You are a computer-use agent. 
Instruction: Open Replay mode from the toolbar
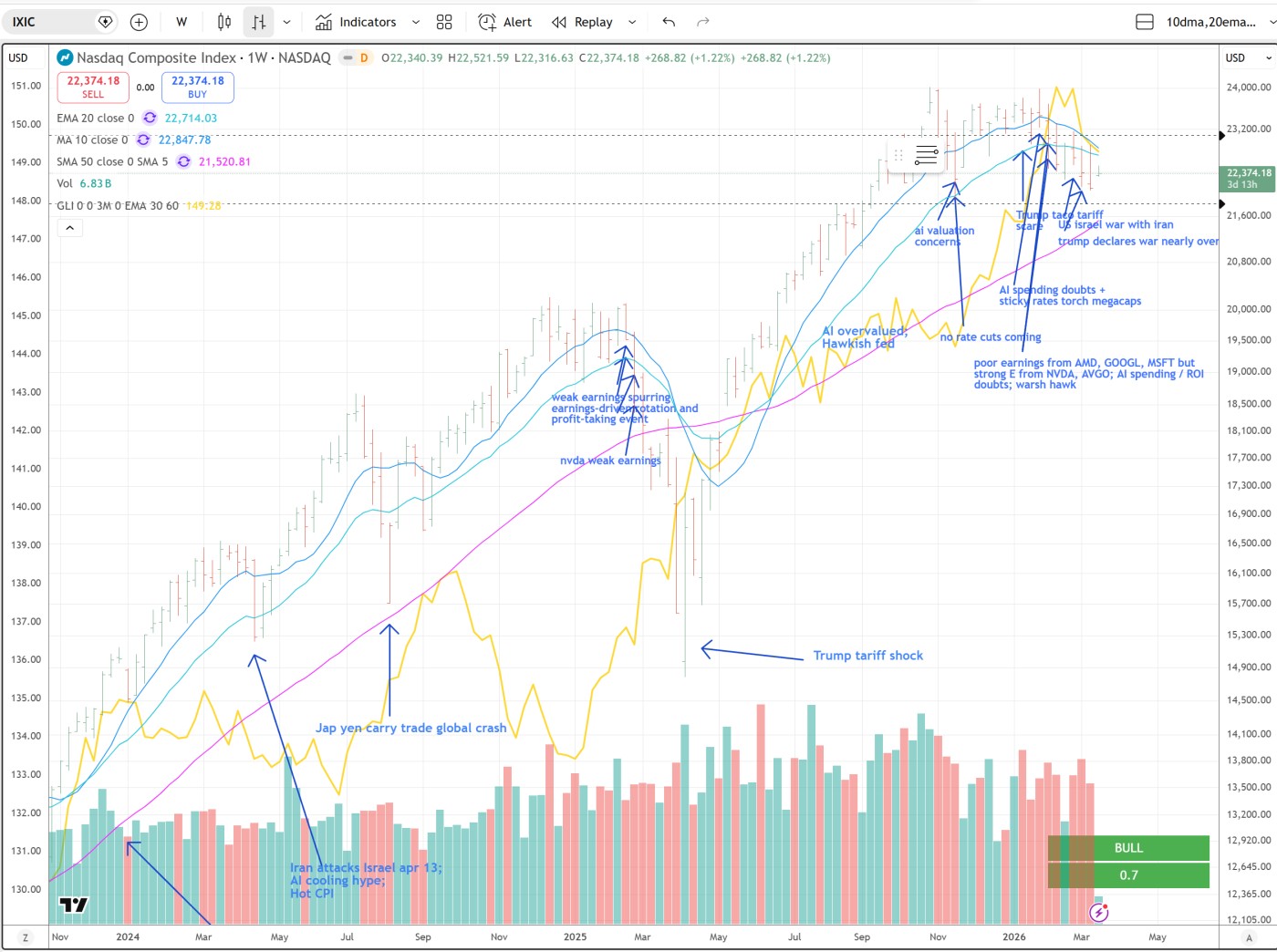coord(583,22)
